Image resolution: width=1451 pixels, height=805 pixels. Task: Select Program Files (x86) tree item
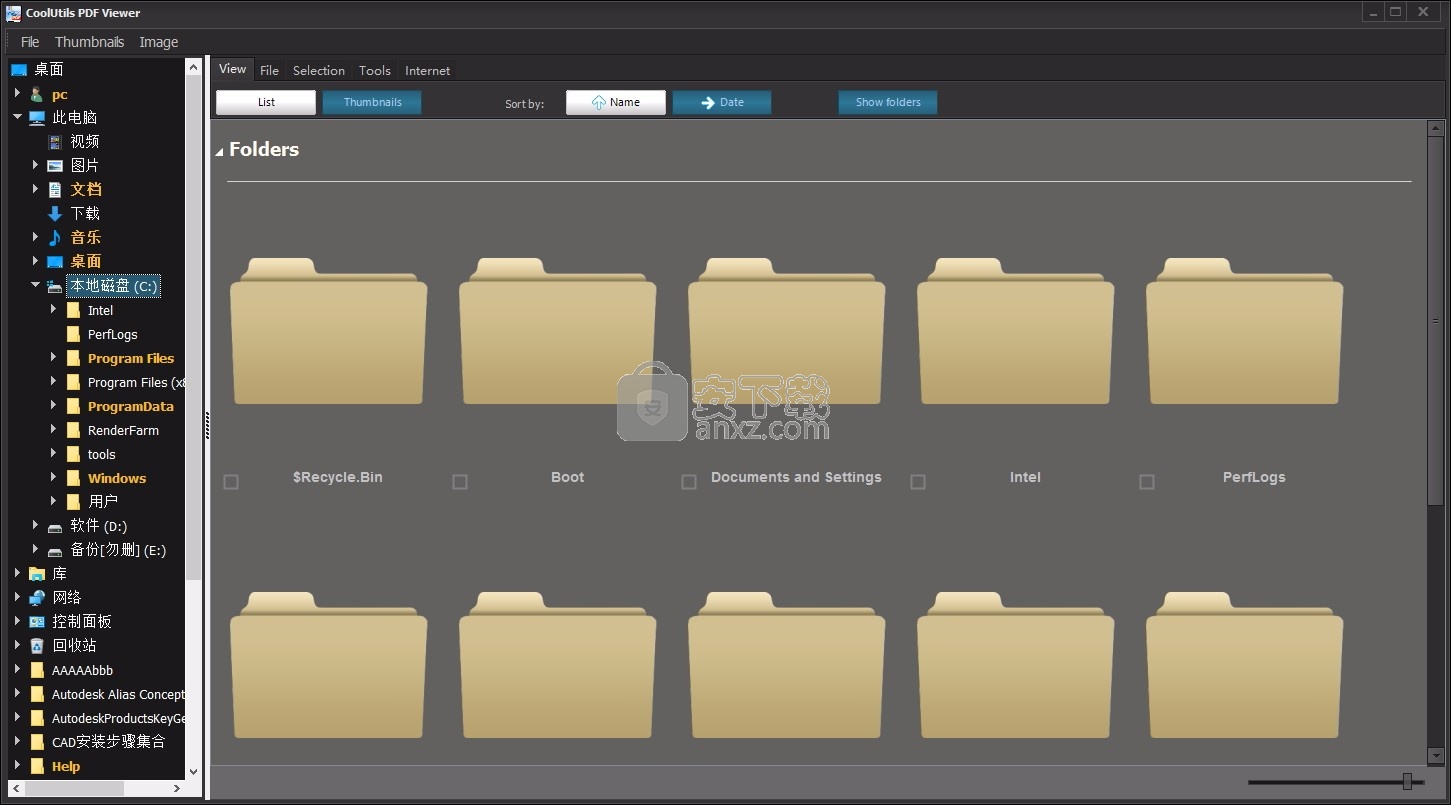[137, 382]
